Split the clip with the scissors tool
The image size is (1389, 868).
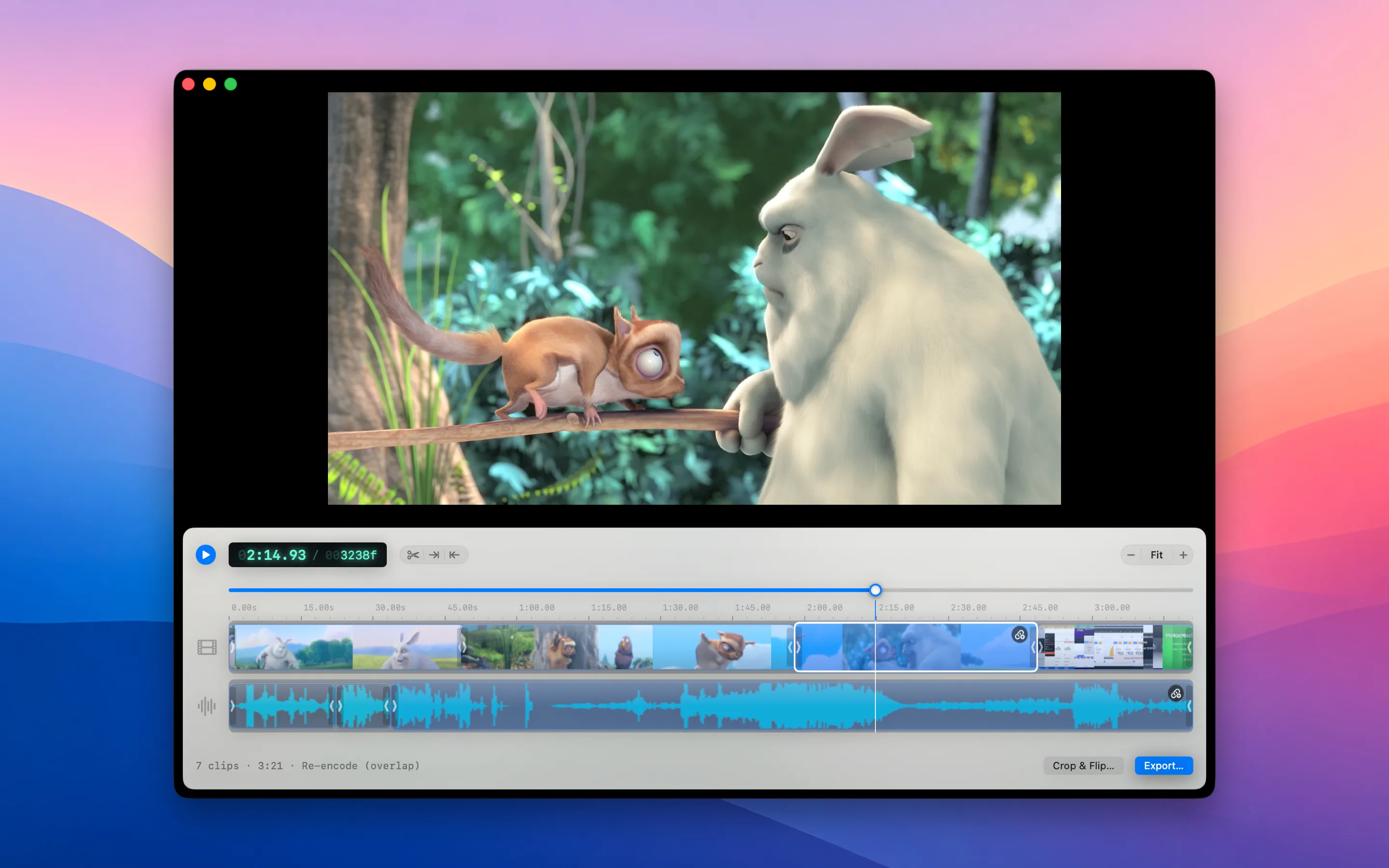click(413, 555)
